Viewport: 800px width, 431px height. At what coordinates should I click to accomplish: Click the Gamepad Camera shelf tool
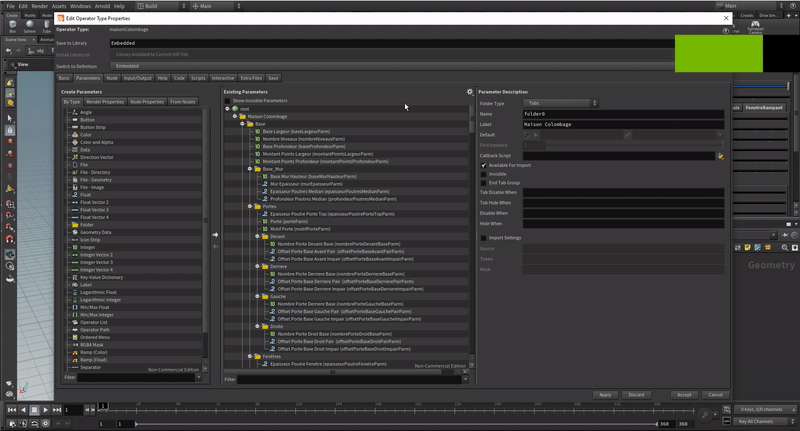coord(755,27)
